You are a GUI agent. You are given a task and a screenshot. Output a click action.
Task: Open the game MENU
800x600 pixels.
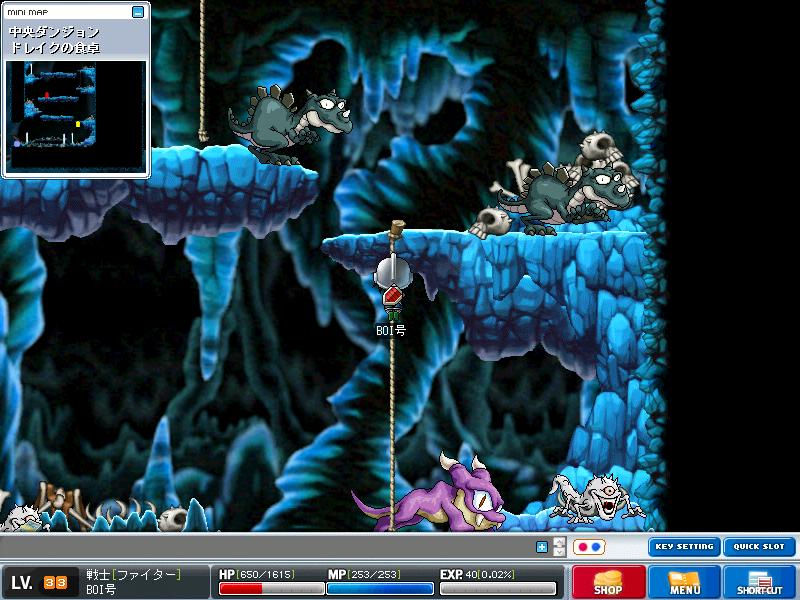[x=684, y=582]
